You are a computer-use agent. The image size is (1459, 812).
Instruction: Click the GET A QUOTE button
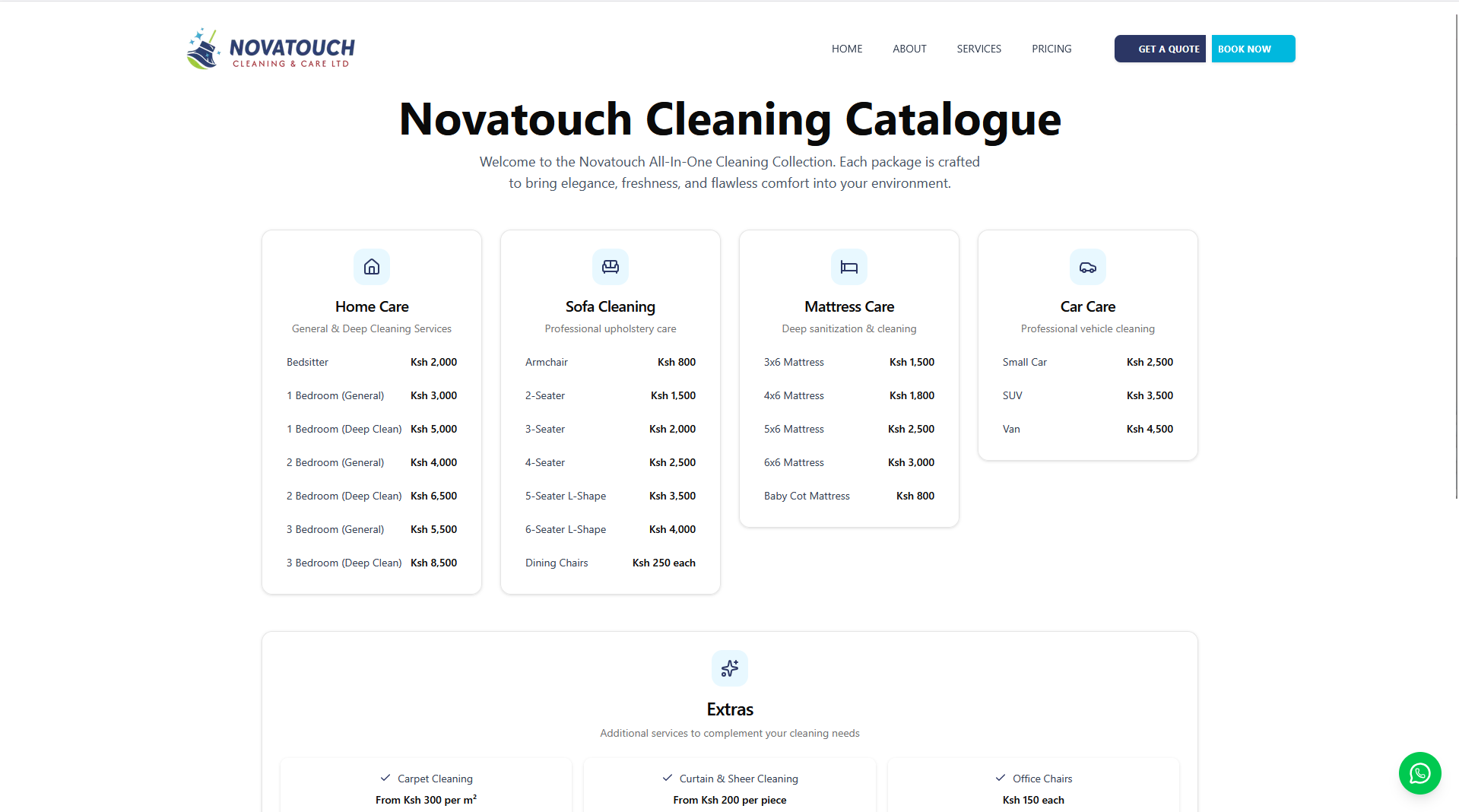[x=1160, y=49]
